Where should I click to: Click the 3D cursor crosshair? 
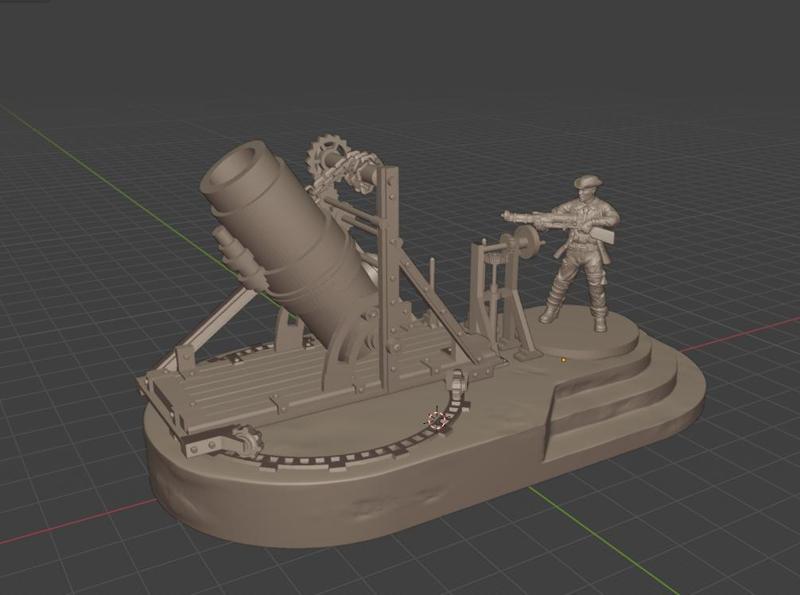[x=435, y=418]
